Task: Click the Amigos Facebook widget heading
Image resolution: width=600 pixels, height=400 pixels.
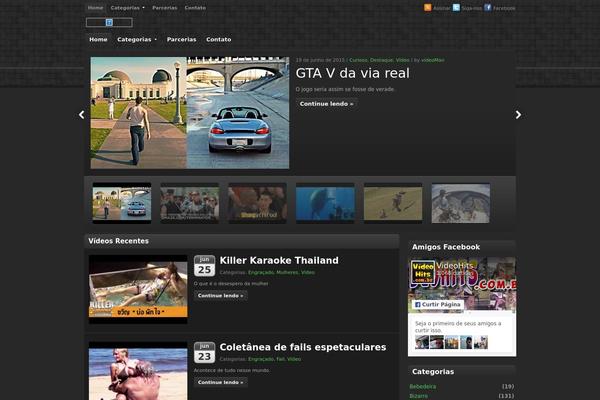Action: [446, 247]
